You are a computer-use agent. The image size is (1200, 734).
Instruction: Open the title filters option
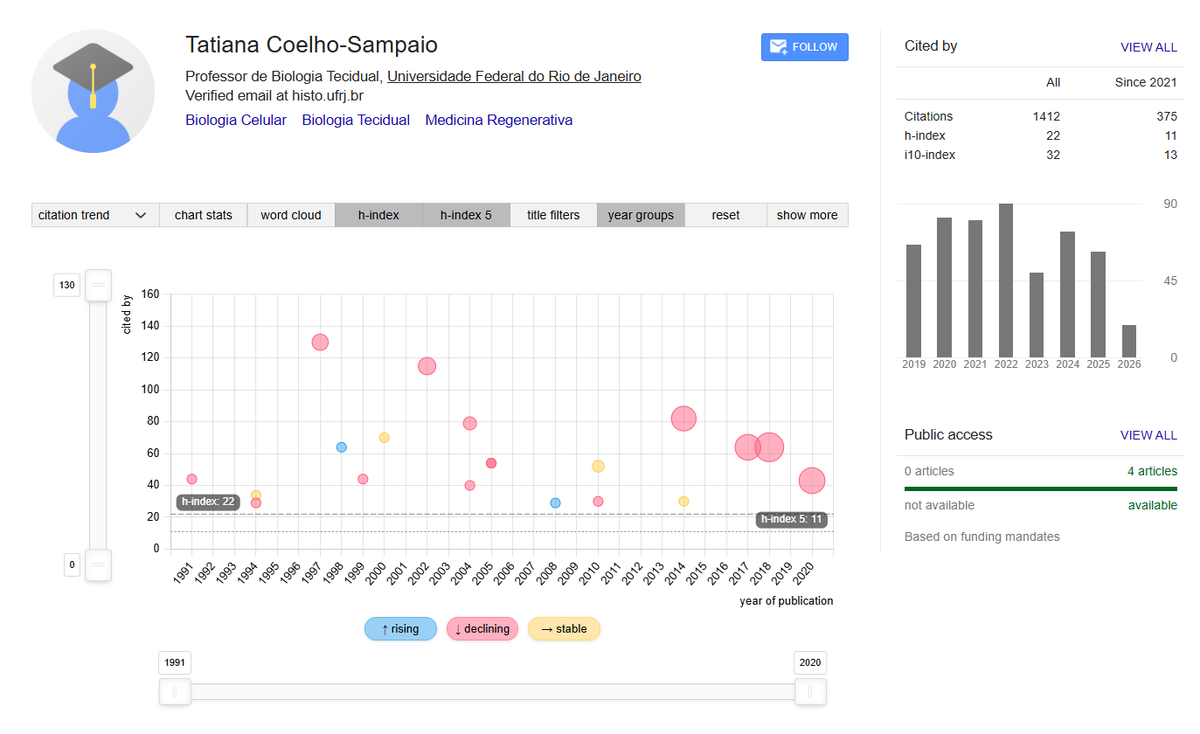click(x=553, y=215)
